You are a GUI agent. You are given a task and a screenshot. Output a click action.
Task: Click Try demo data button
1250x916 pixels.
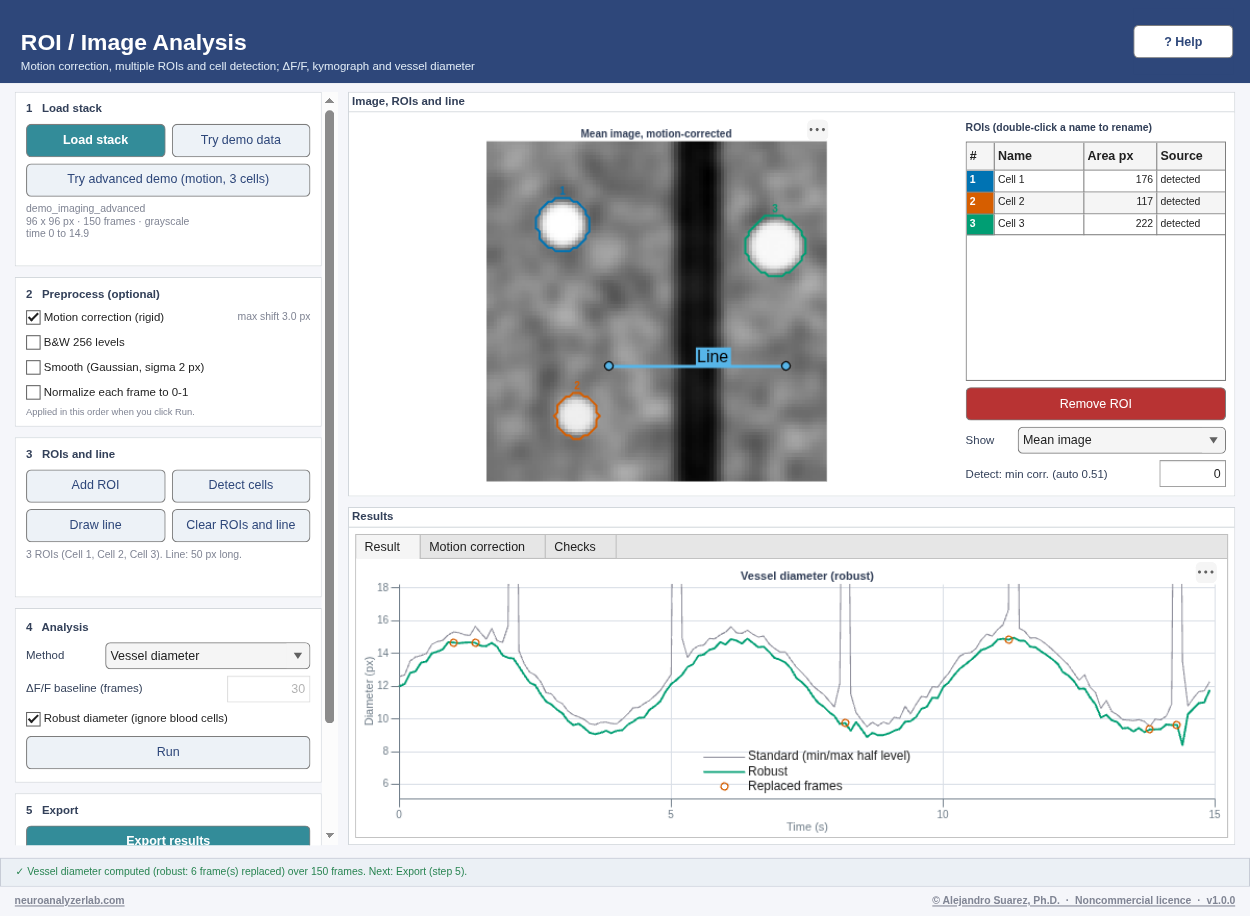[241, 140]
